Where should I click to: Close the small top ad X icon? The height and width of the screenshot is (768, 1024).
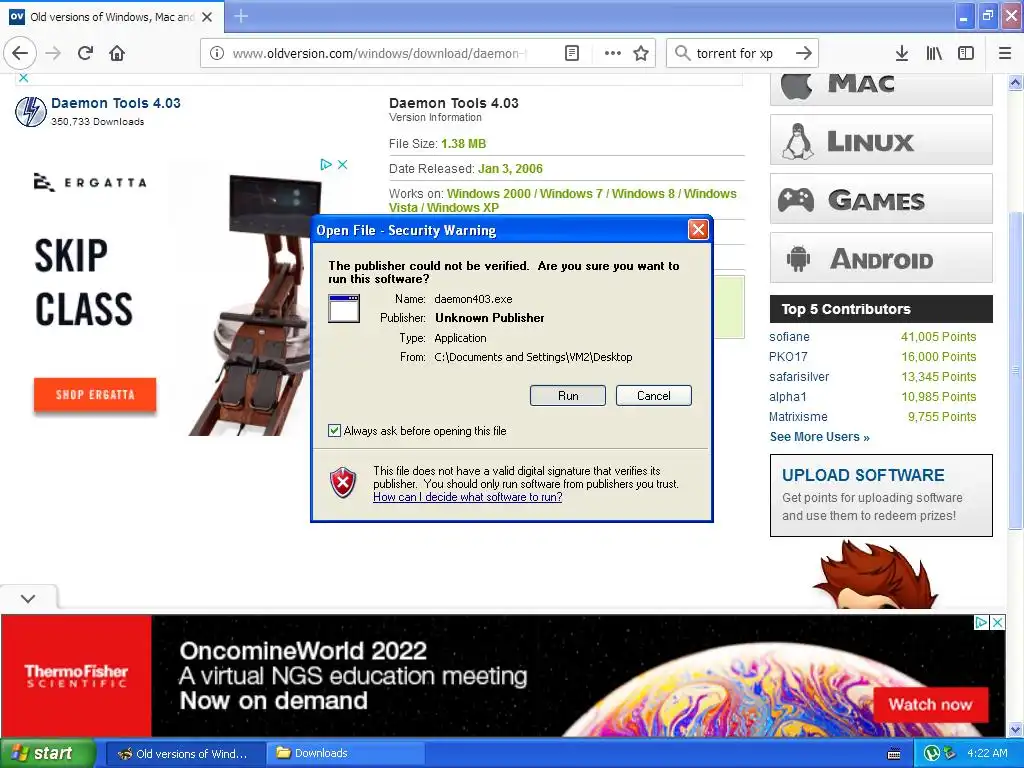[24, 78]
